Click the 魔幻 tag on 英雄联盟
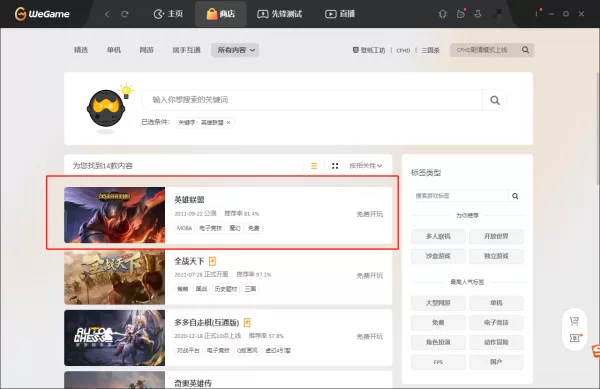The width and height of the screenshot is (600, 389). click(235, 228)
